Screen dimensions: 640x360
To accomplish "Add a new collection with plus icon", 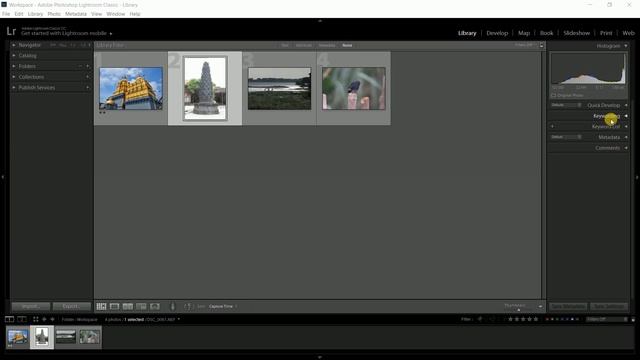I will coord(87,77).
